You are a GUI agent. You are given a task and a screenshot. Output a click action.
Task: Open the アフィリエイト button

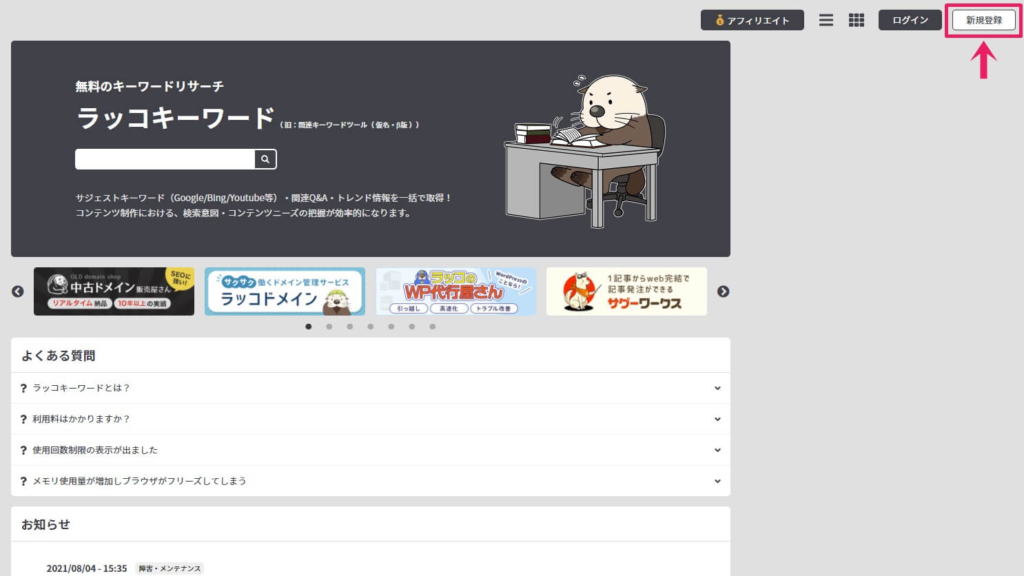752,20
